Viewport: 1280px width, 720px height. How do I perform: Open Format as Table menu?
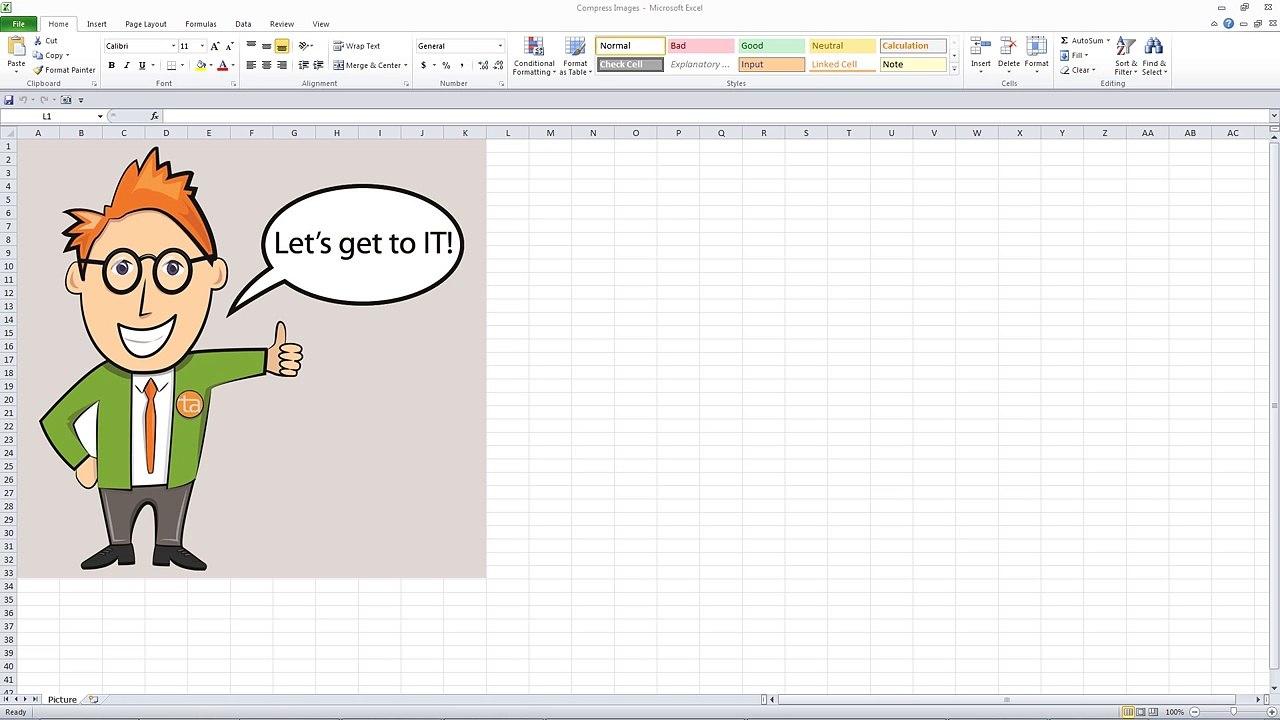click(575, 57)
